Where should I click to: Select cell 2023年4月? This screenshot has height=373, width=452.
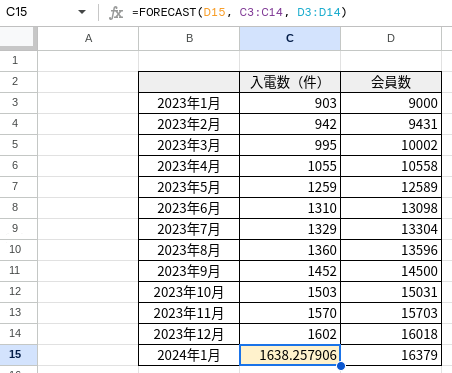tap(189, 166)
